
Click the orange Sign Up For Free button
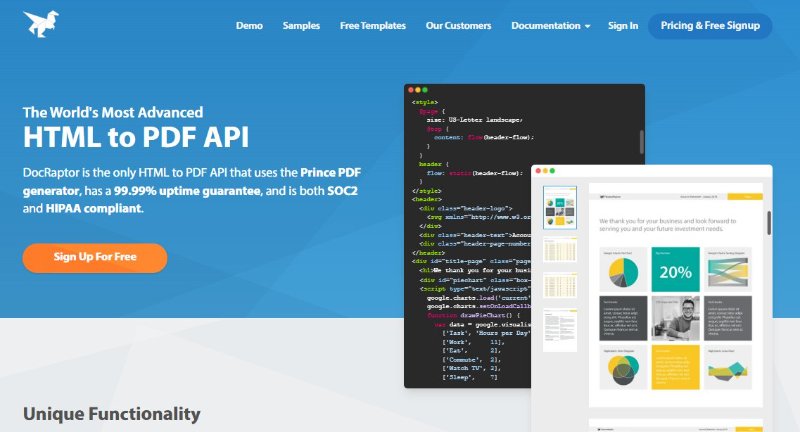click(95, 257)
